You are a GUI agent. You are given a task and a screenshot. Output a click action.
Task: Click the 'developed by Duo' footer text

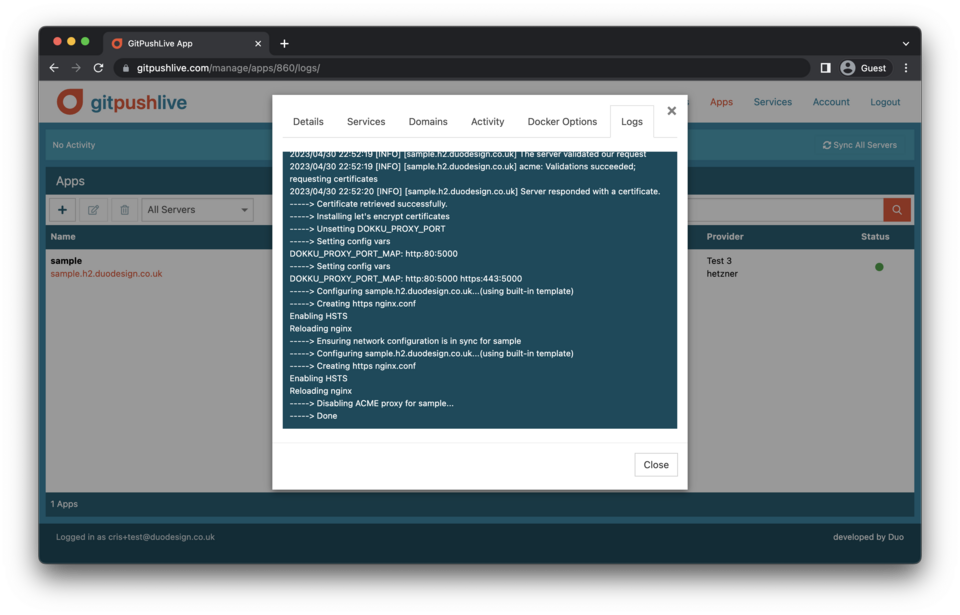click(868, 537)
